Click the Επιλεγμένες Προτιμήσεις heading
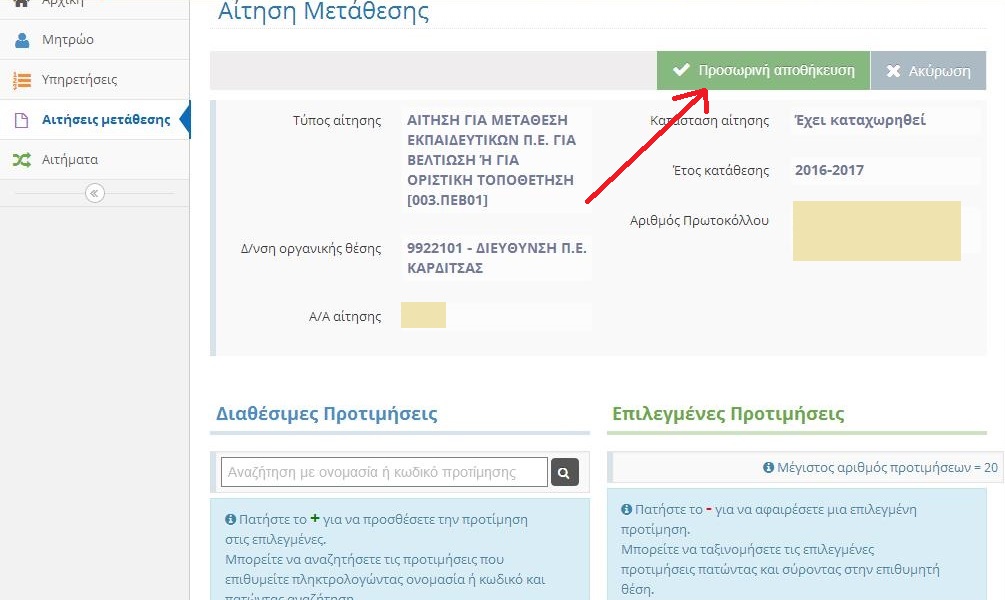The height and width of the screenshot is (600, 1005). 727,414
